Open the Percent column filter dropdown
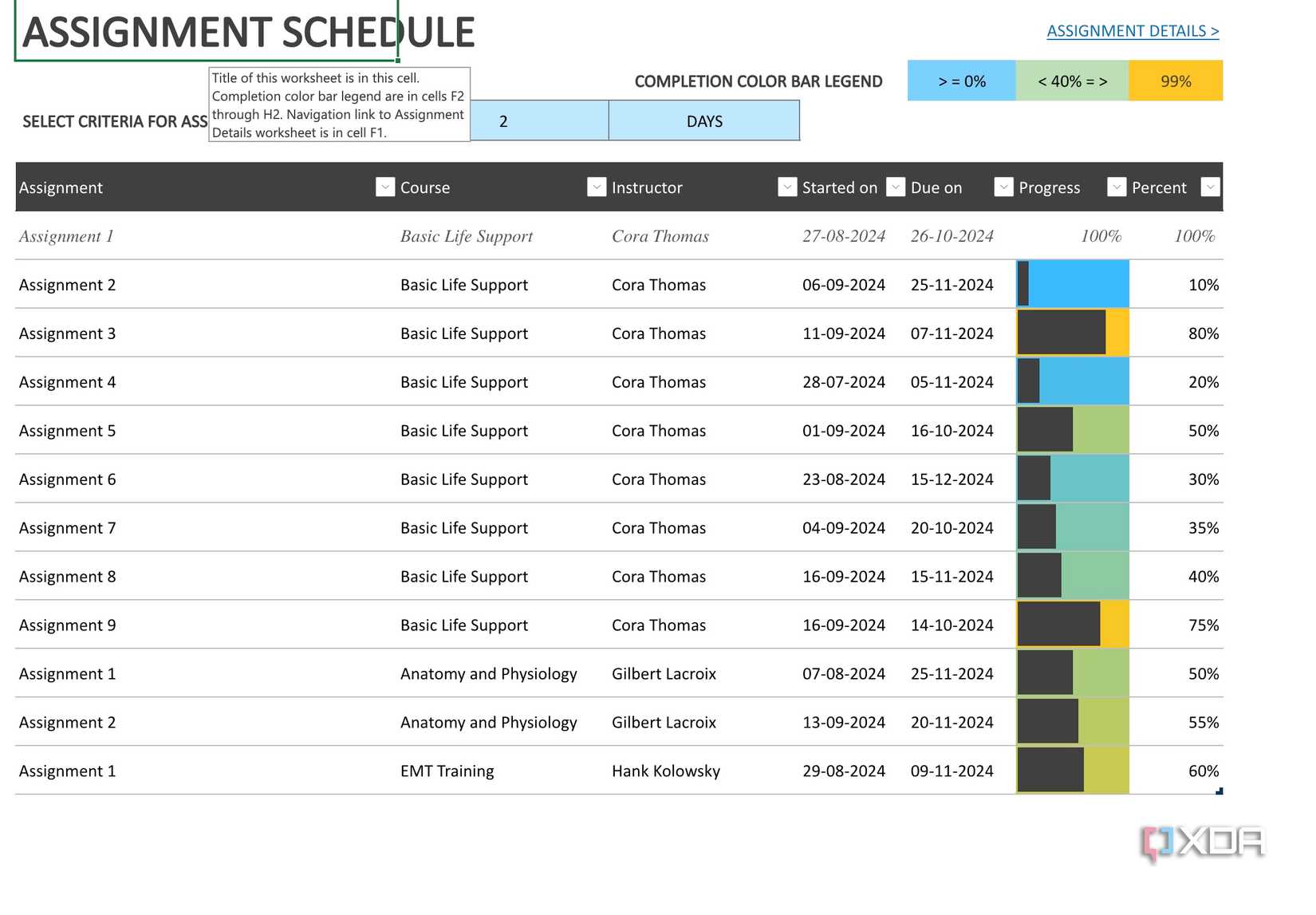The width and height of the screenshot is (1316, 915). tap(1211, 187)
